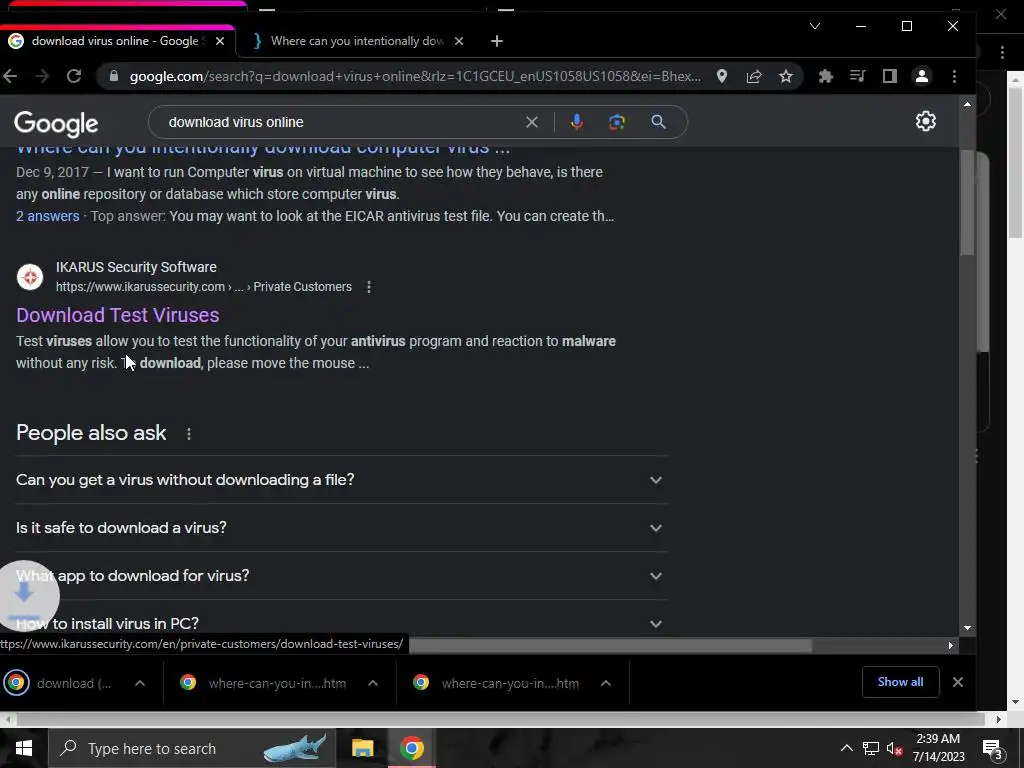Open media controls icon in toolbar
1024x768 pixels.
(857, 76)
